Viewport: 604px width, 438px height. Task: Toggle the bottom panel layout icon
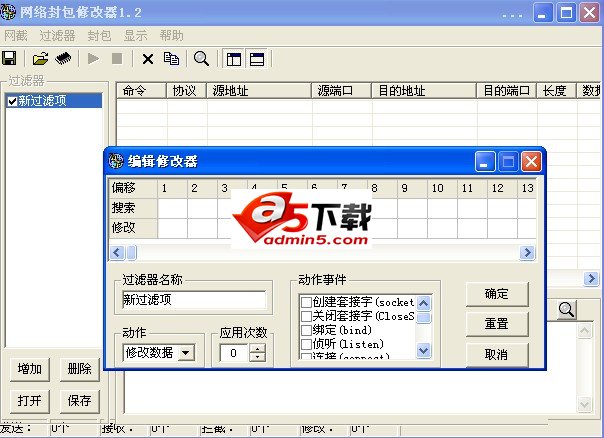(x=257, y=59)
